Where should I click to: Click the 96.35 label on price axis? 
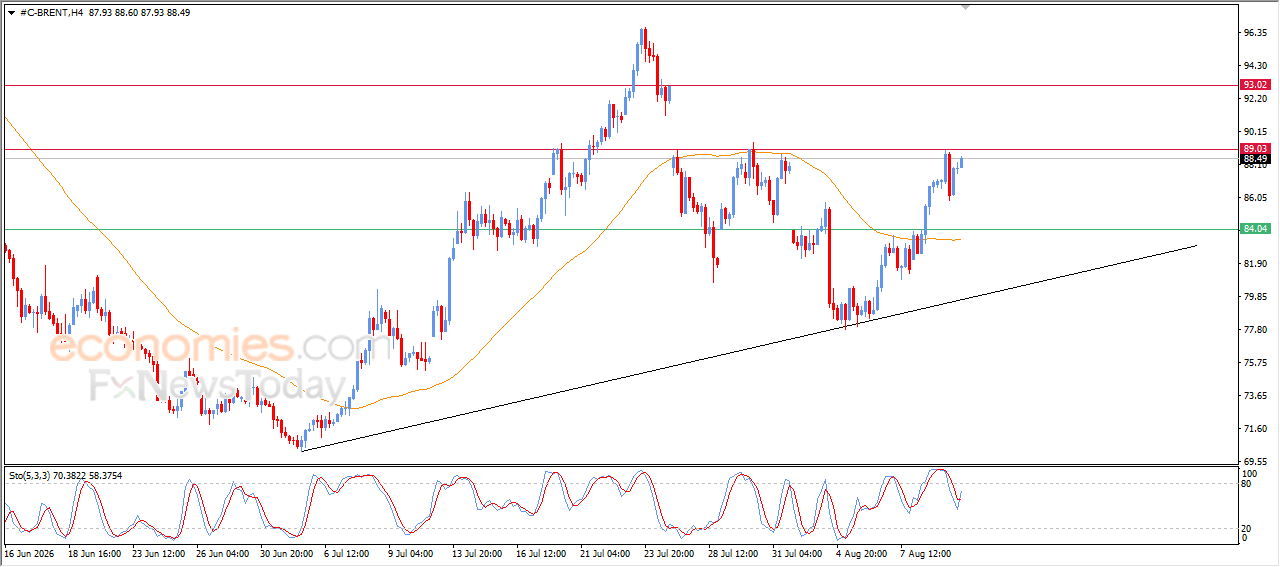pyautogui.click(x=1255, y=32)
